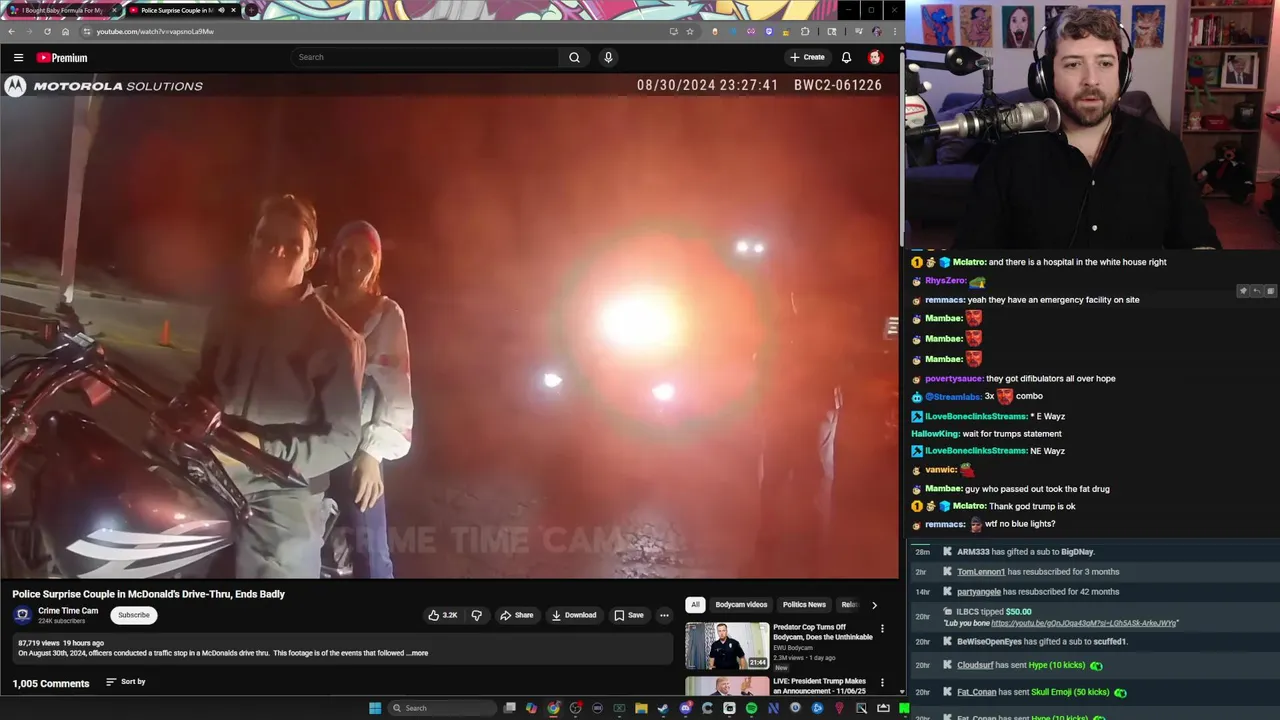
Task: Open Spotify from the taskbar
Action: point(751,708)
